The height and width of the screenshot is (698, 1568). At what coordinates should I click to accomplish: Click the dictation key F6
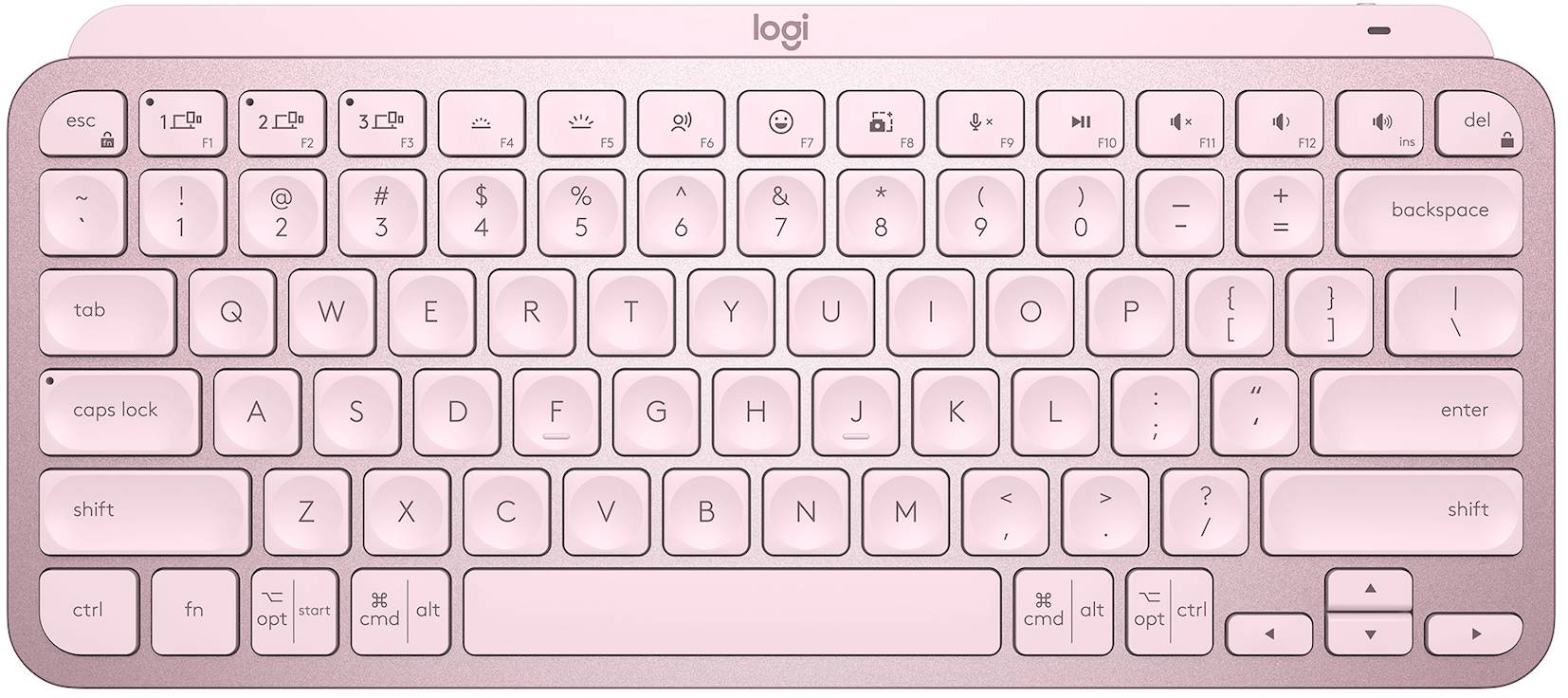point(681,123)
